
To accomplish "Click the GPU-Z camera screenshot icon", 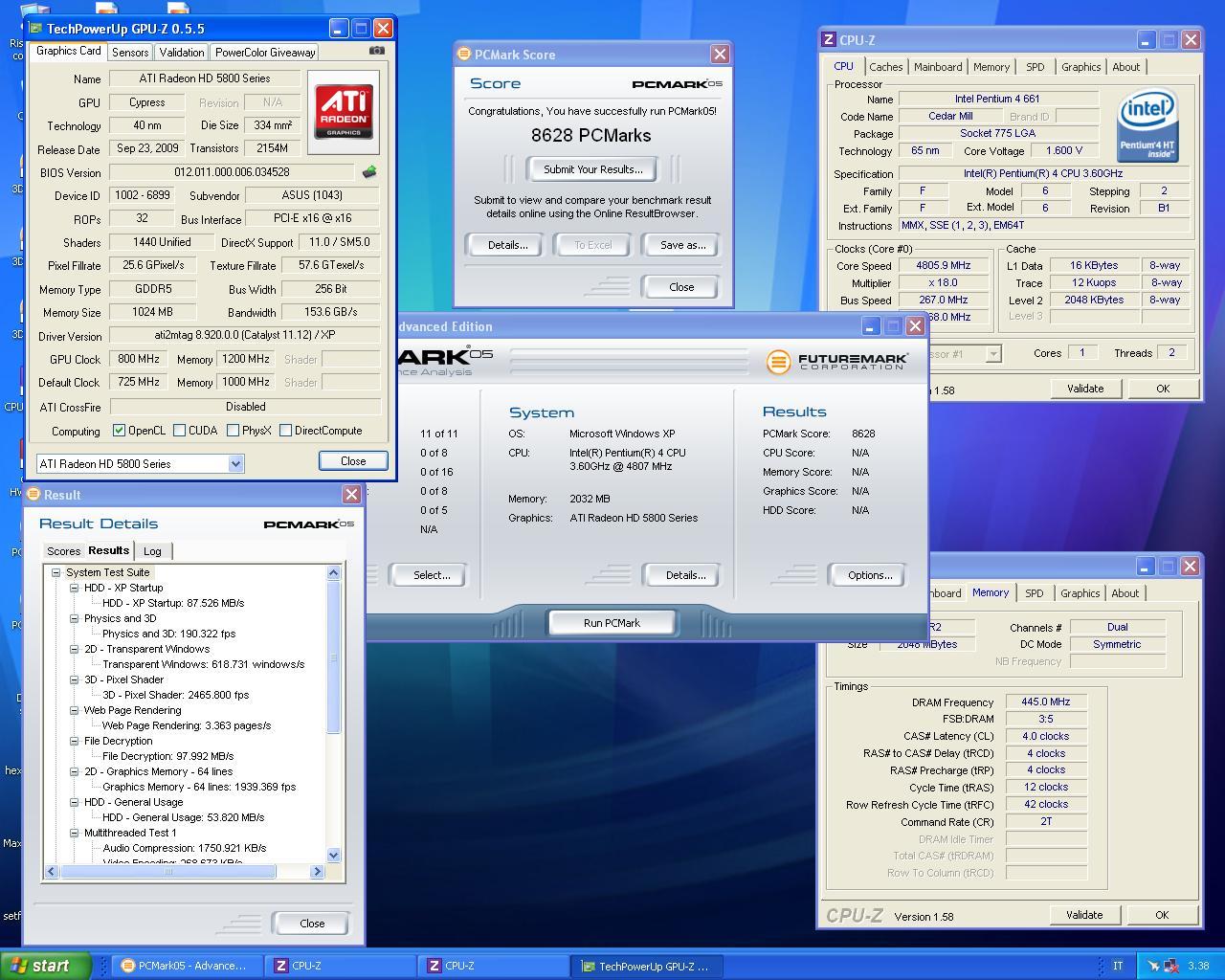I will tap(377, 51).
